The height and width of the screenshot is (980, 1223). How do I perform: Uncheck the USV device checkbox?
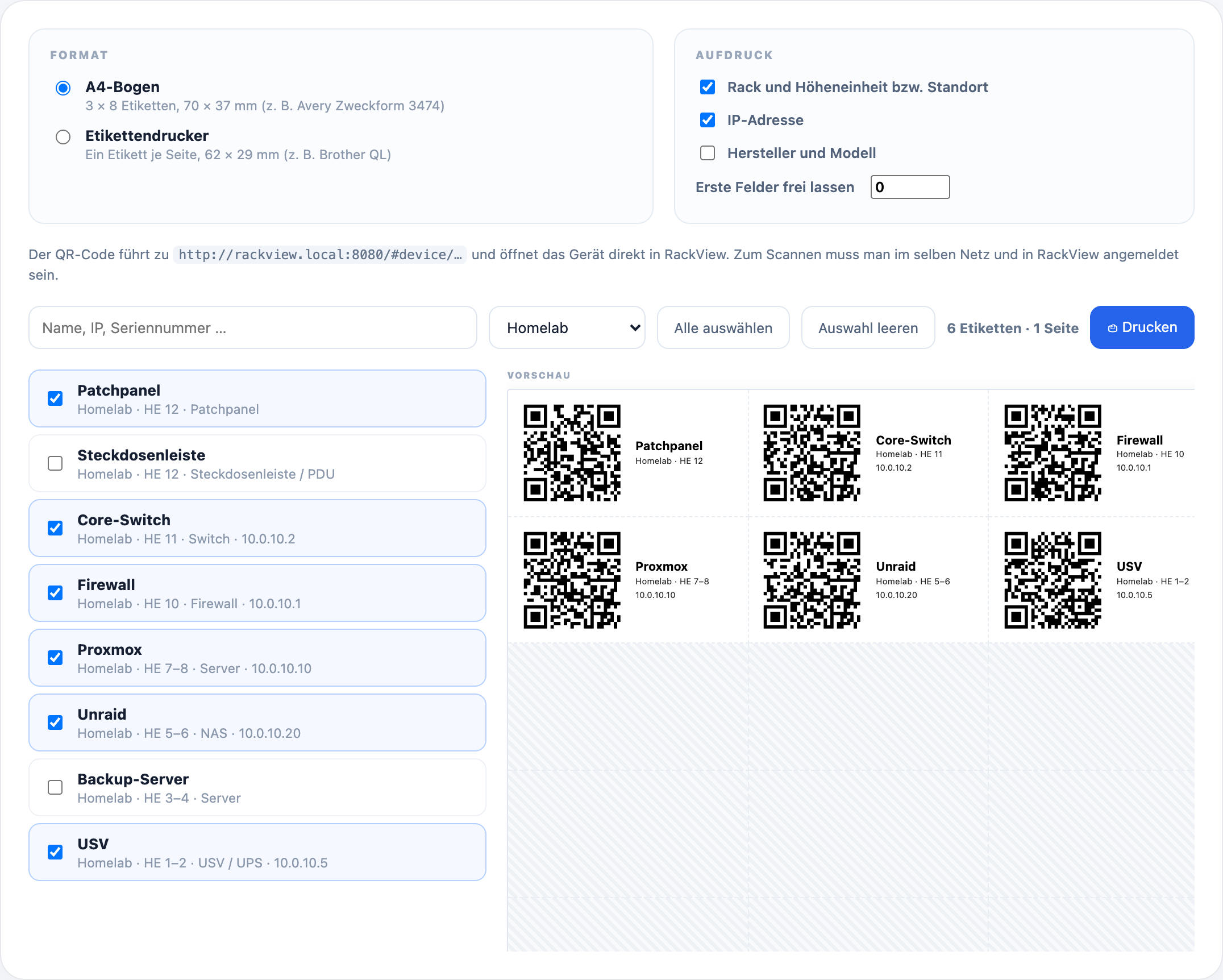point(55,852)
